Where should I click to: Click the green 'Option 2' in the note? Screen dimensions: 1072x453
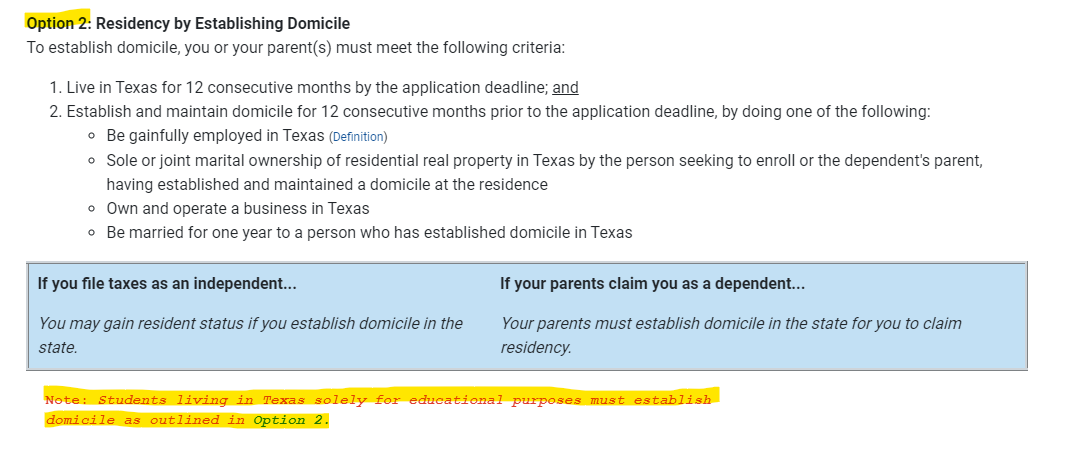pos(288,420)
